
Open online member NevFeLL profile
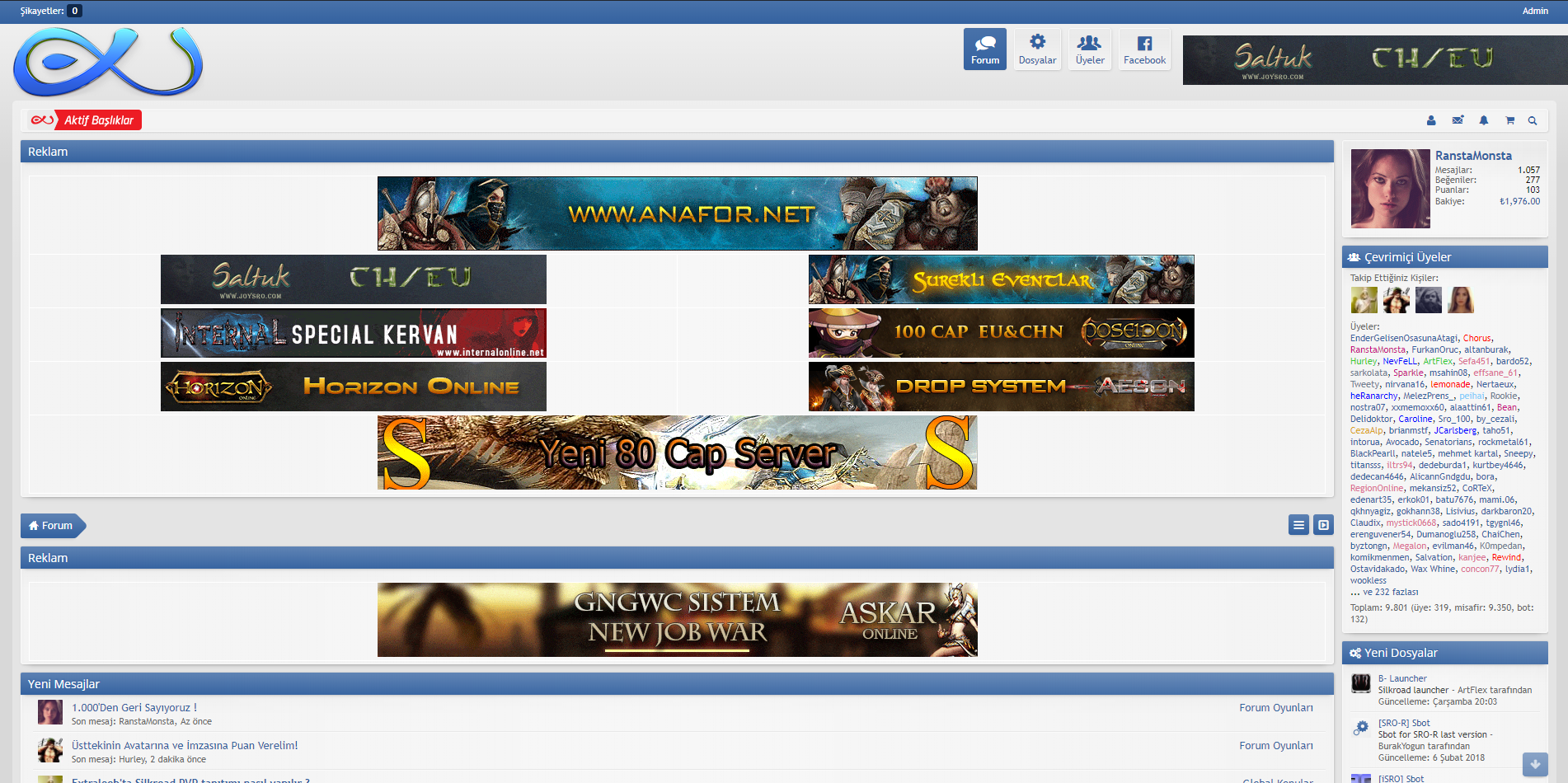[1400, 361]
